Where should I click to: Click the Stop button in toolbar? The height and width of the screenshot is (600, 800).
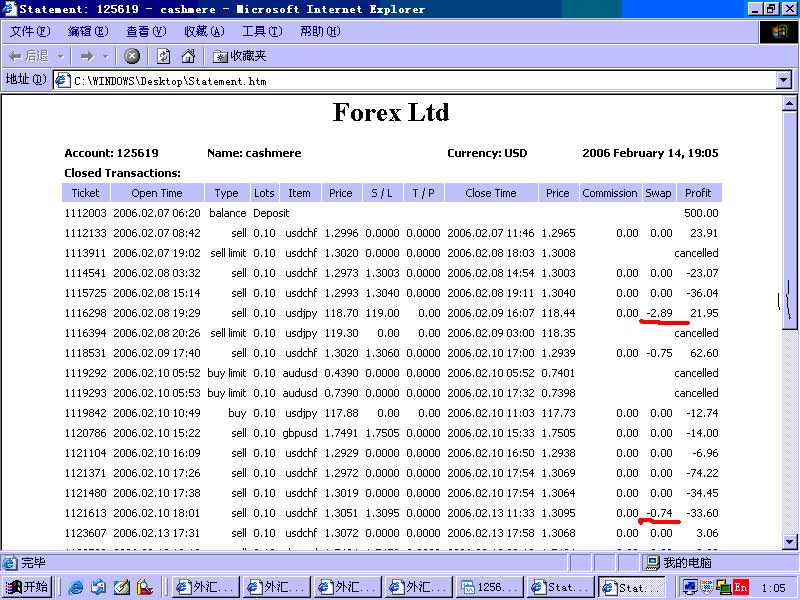[x=132, y=56]
